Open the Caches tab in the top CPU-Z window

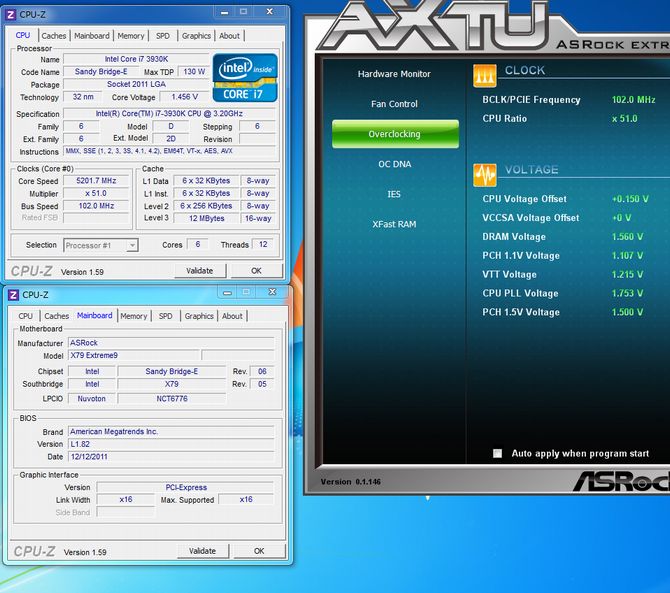coord(54,36)
